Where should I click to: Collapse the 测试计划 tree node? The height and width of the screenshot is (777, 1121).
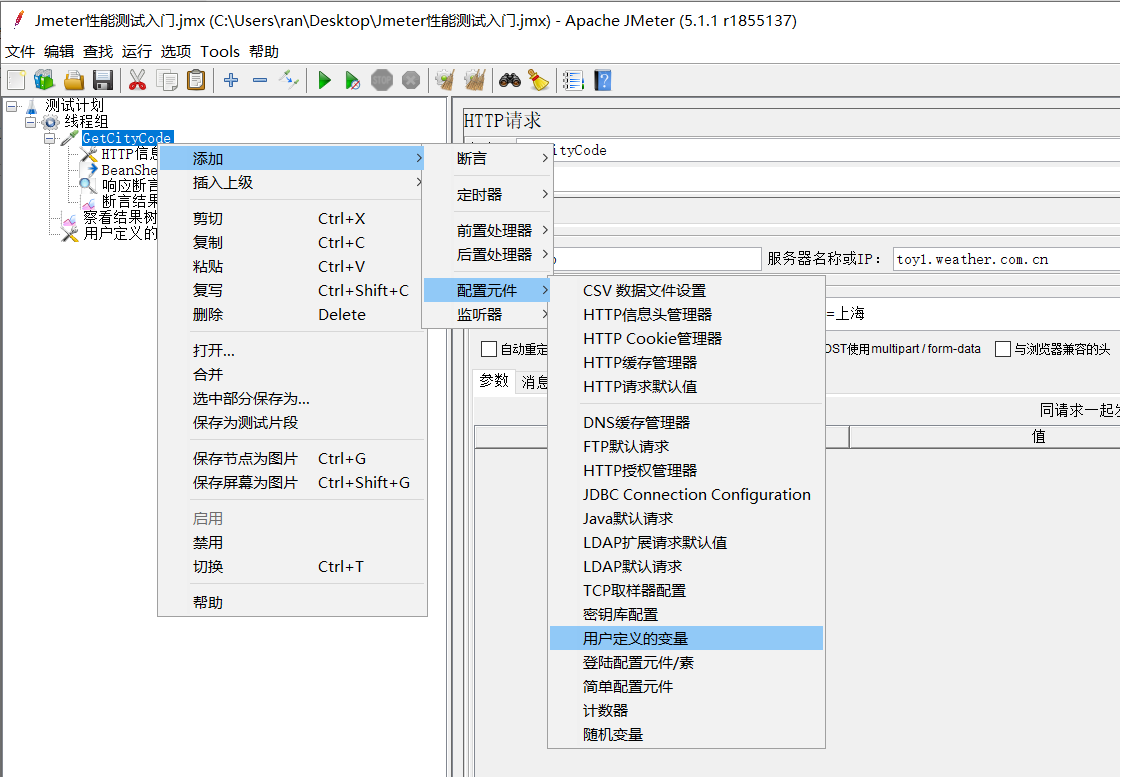coord(11,107)
